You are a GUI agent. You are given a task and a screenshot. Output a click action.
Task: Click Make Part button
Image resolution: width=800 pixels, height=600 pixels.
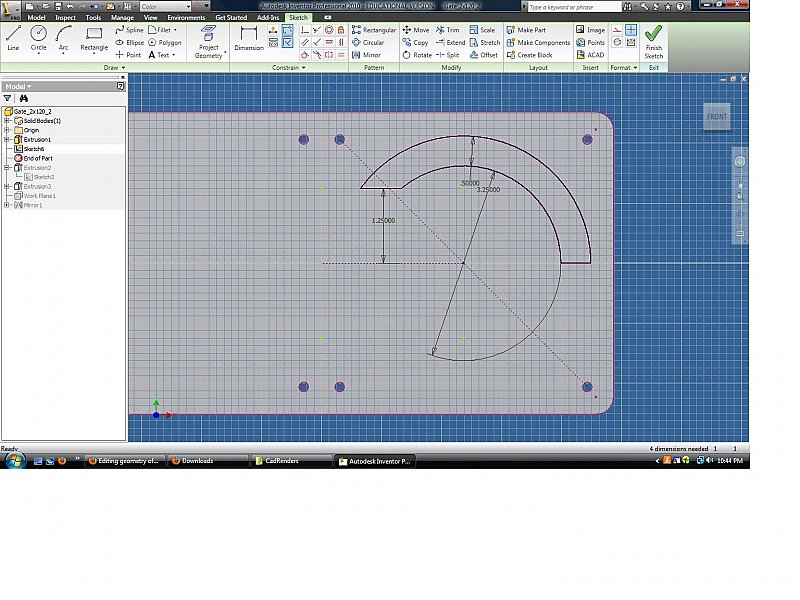click(526, 30)
